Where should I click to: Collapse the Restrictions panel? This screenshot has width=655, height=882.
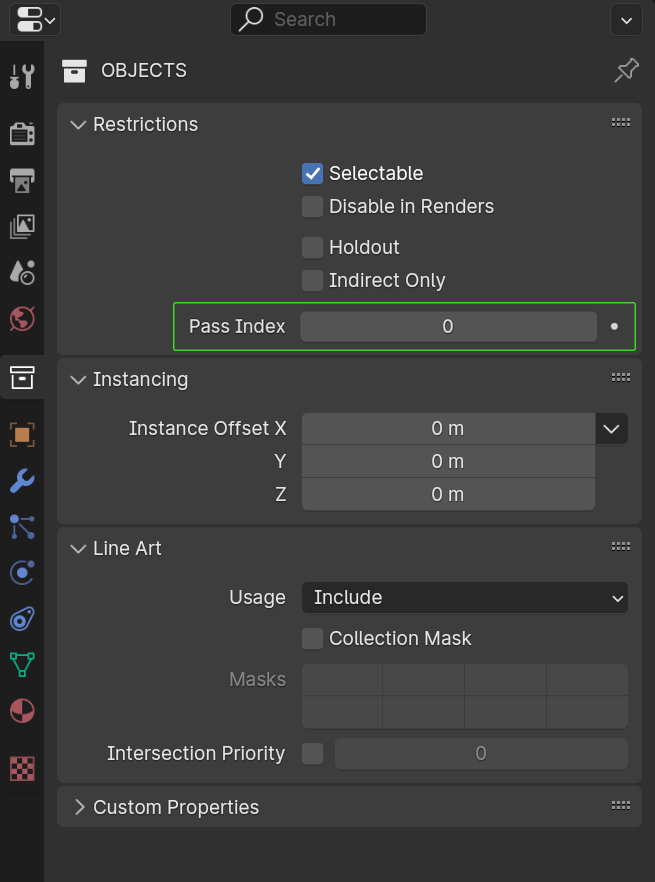[78, 124]
